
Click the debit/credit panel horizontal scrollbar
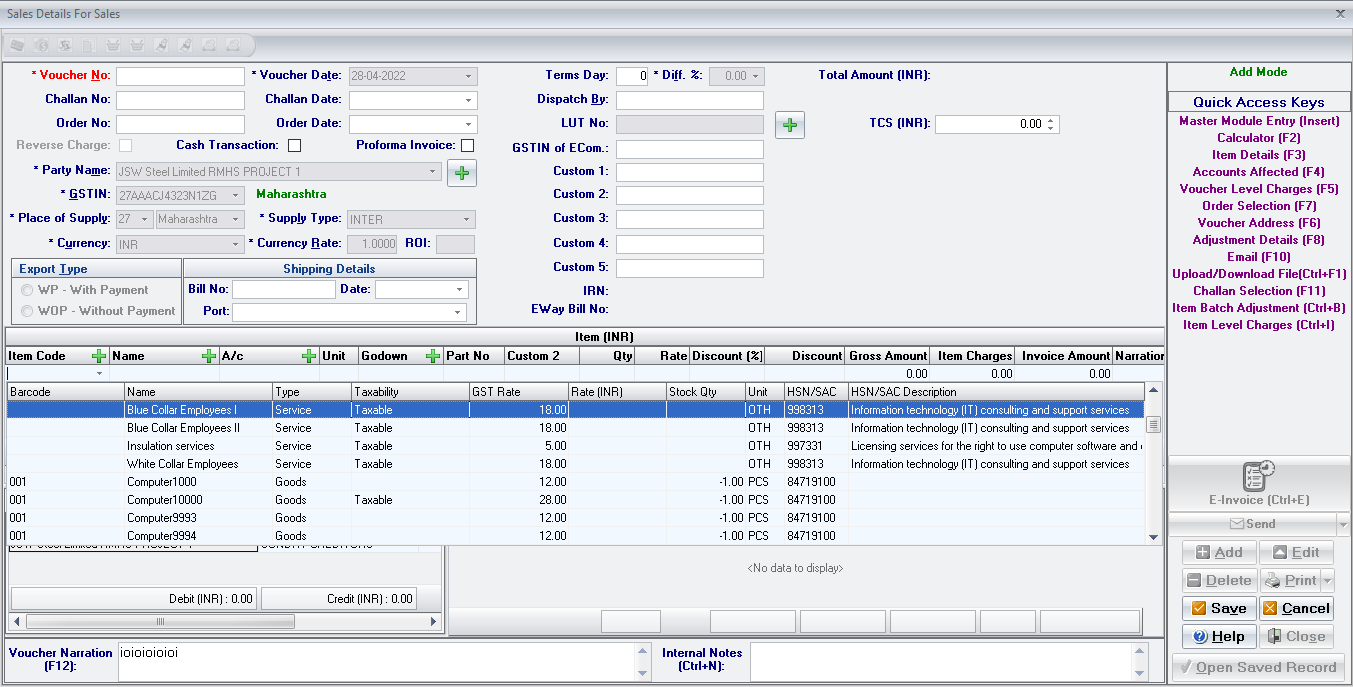coord(225,621)
